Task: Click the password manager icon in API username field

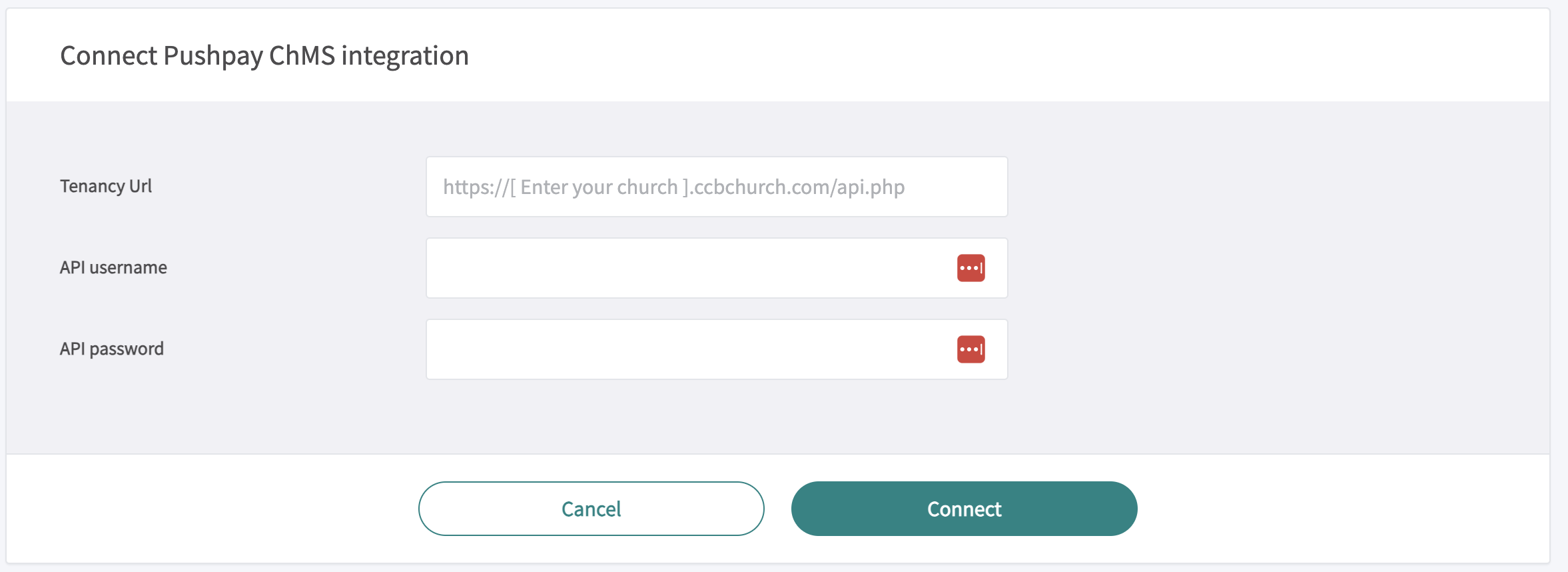Action: pos(971,268)
